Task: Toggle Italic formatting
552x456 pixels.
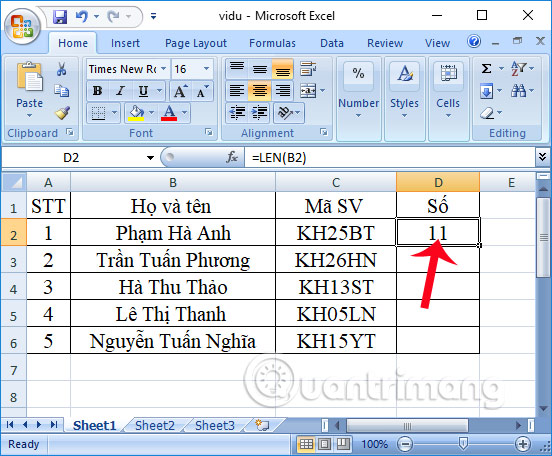Action: pyautogui.click(x=120, y=91)
